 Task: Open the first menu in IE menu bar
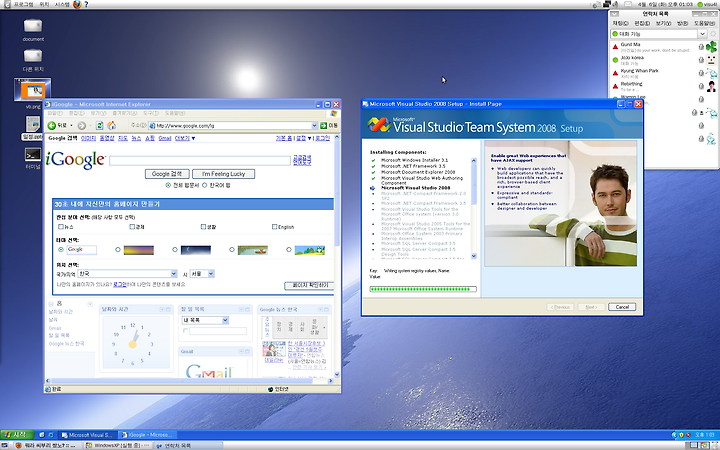55,113
